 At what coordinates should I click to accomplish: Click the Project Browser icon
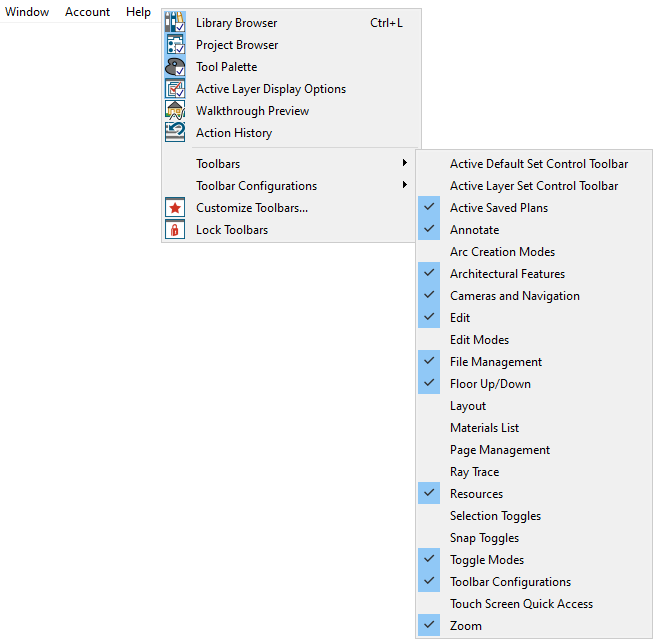tap(175, 45)
